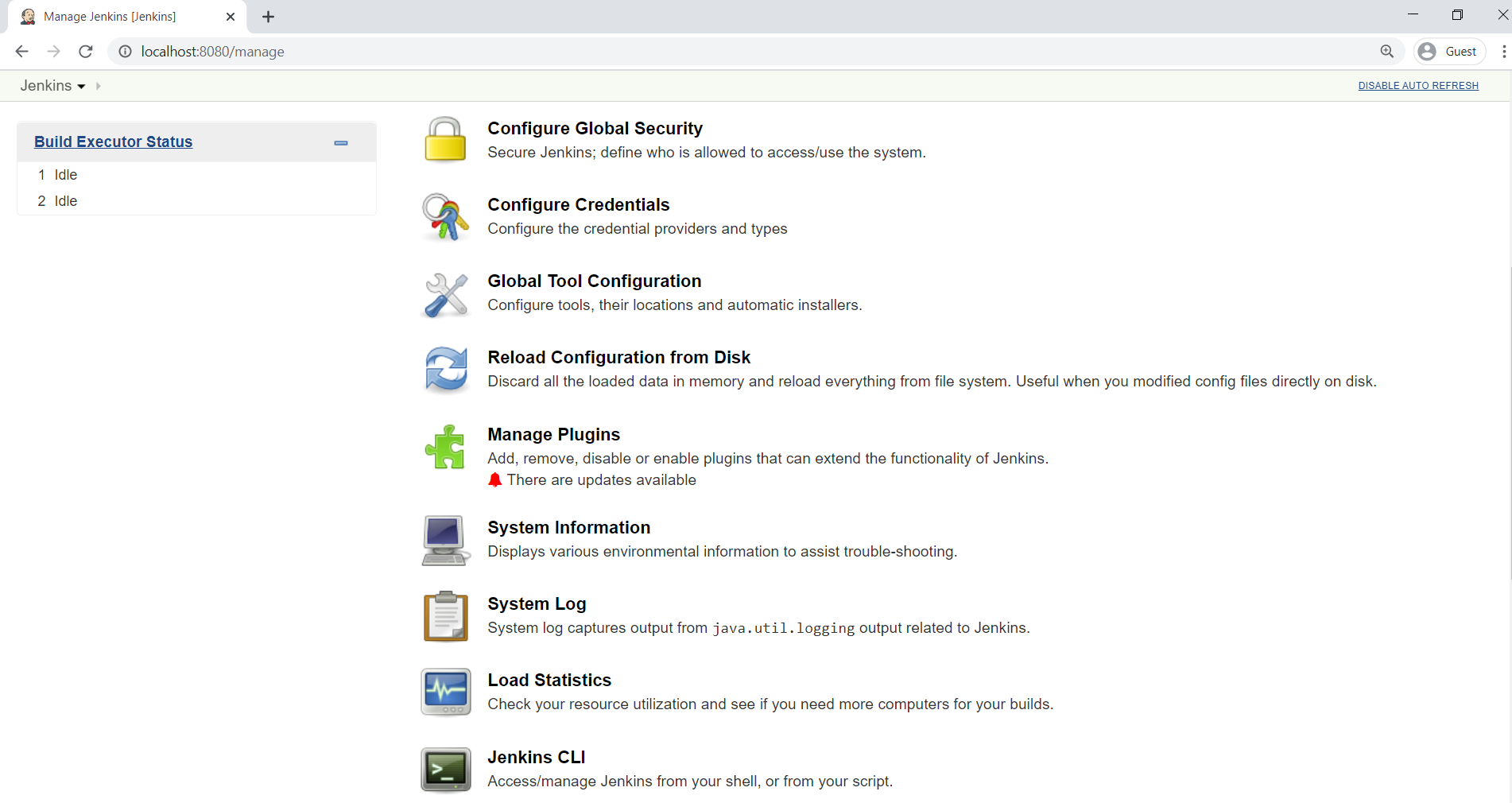
Task: Click executor 1 Idle row
Action: (196, 175)
